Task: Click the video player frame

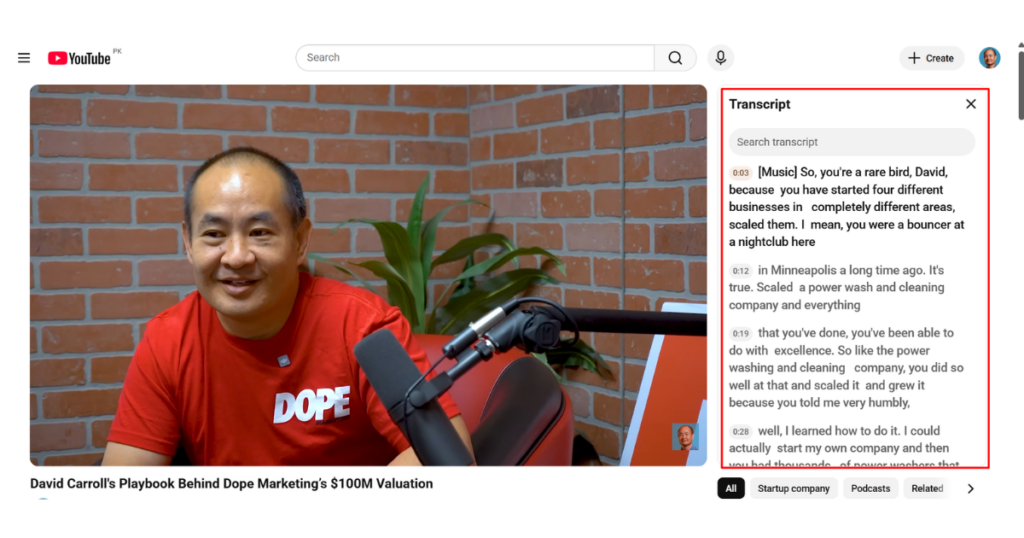Action: [x=368, y=275]
